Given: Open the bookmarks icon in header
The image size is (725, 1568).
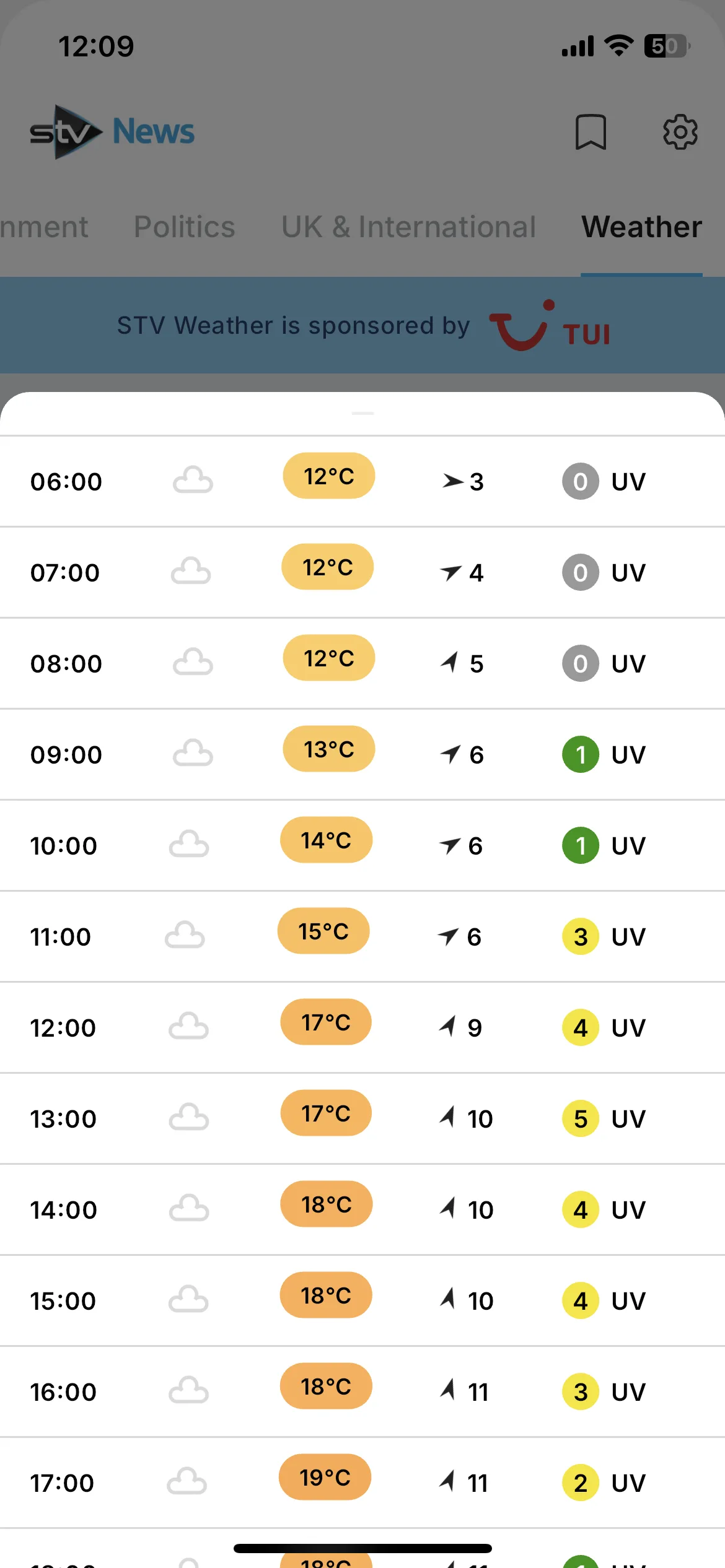Looking at the screenshot, I should coord(591,132).
